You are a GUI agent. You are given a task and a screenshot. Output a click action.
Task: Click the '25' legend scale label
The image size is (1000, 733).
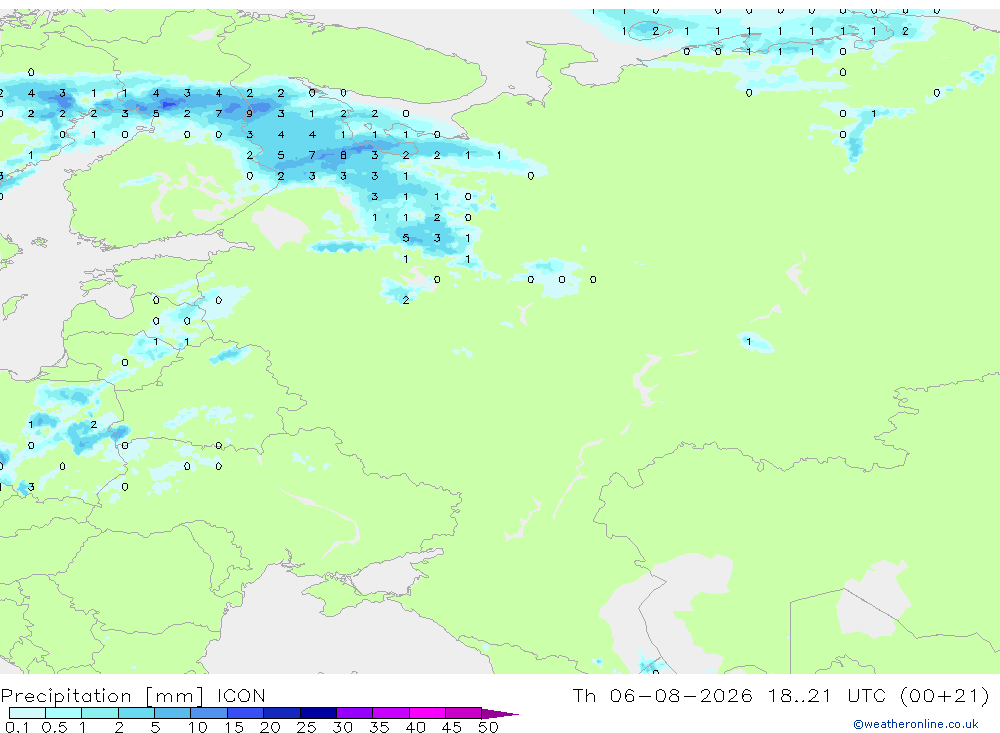307,727
